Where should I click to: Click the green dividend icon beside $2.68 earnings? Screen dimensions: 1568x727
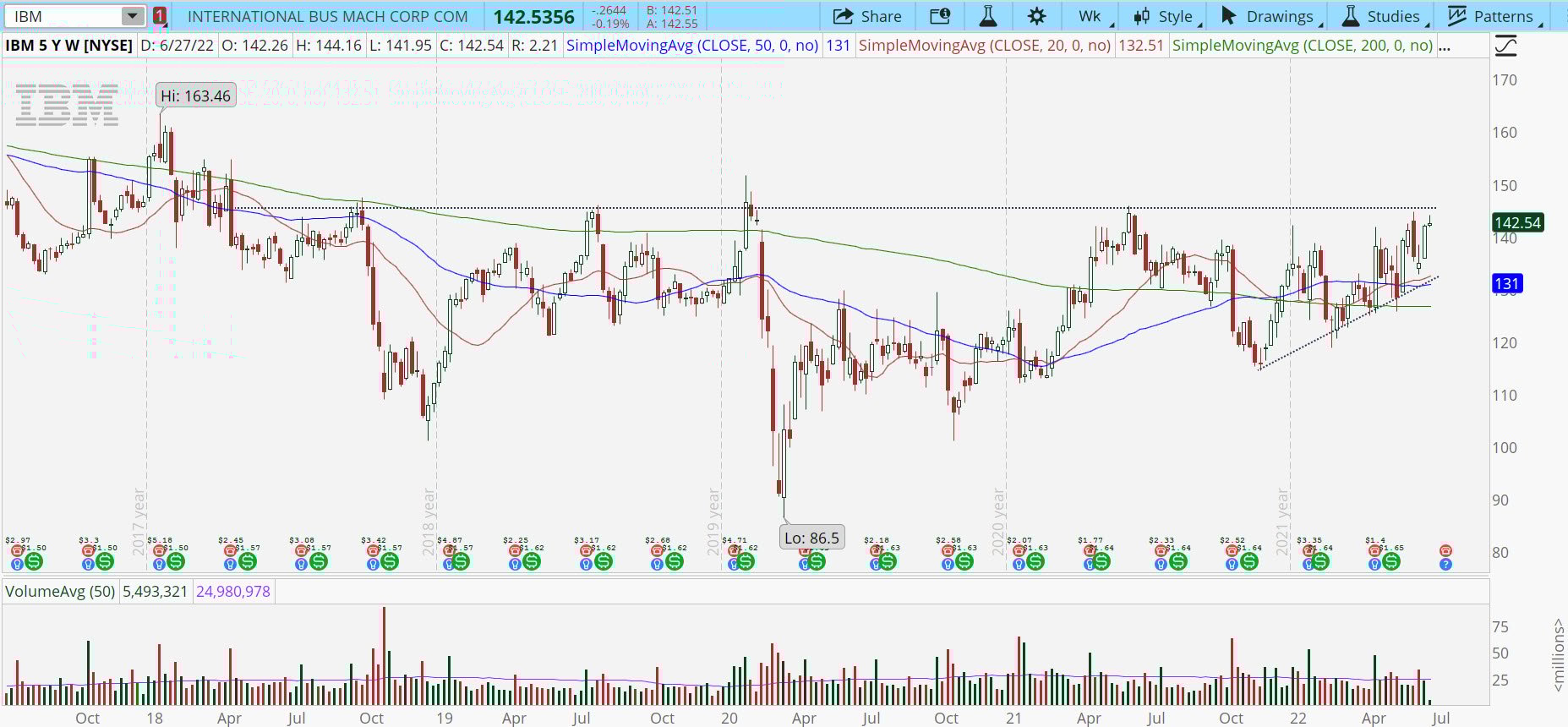(x=674, y=561)
